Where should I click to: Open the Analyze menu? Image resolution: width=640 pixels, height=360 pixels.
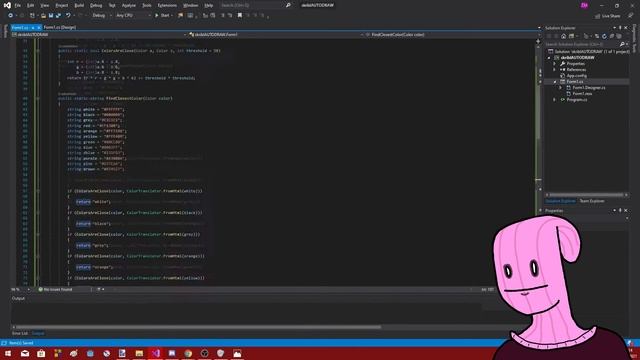pos(129,5)
